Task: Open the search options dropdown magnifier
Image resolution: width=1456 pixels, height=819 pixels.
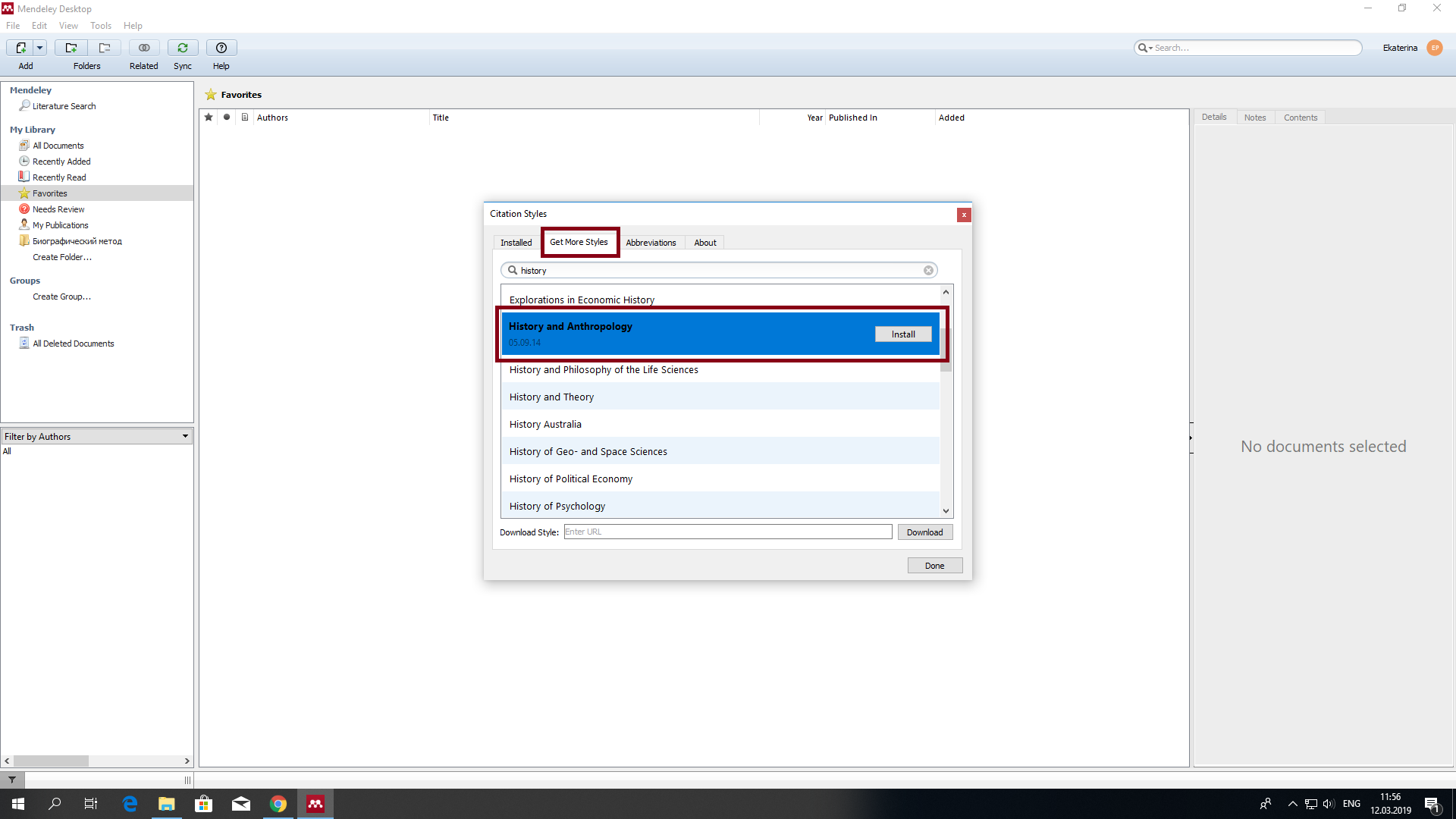Action: pos(1145,48)
